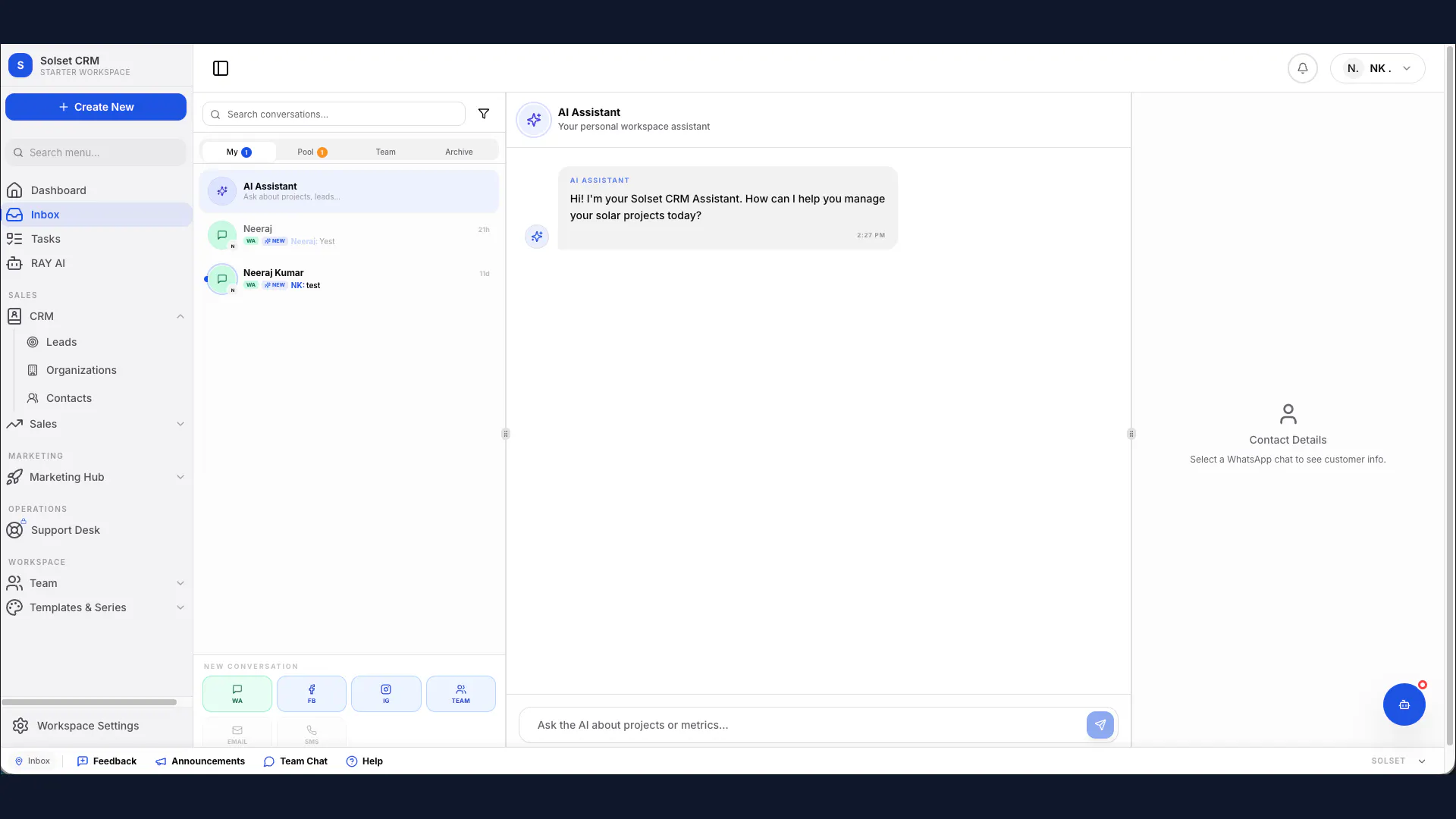The image size is (1456, 819).
Task: Collapse the CRM section chevron
Action: (180, 316)
